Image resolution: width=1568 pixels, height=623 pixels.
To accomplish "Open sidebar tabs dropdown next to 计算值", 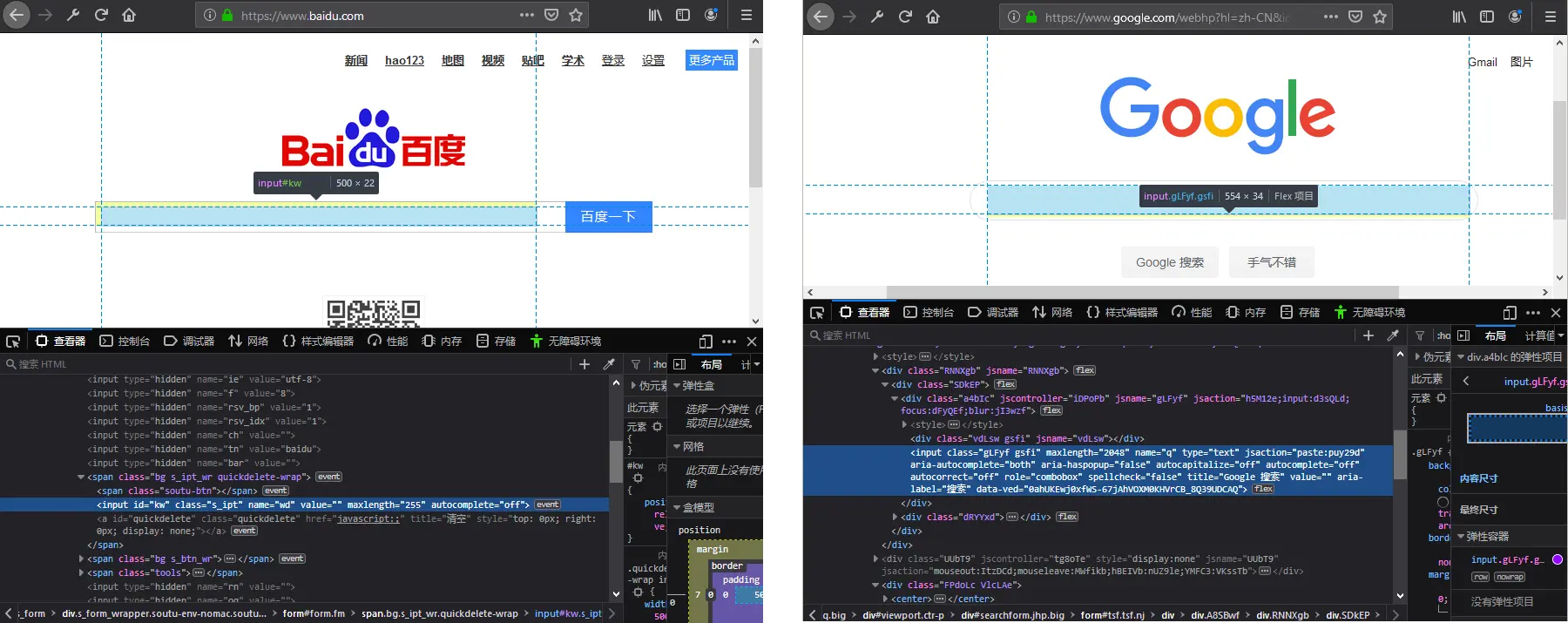I will (x=1561, y=335).
